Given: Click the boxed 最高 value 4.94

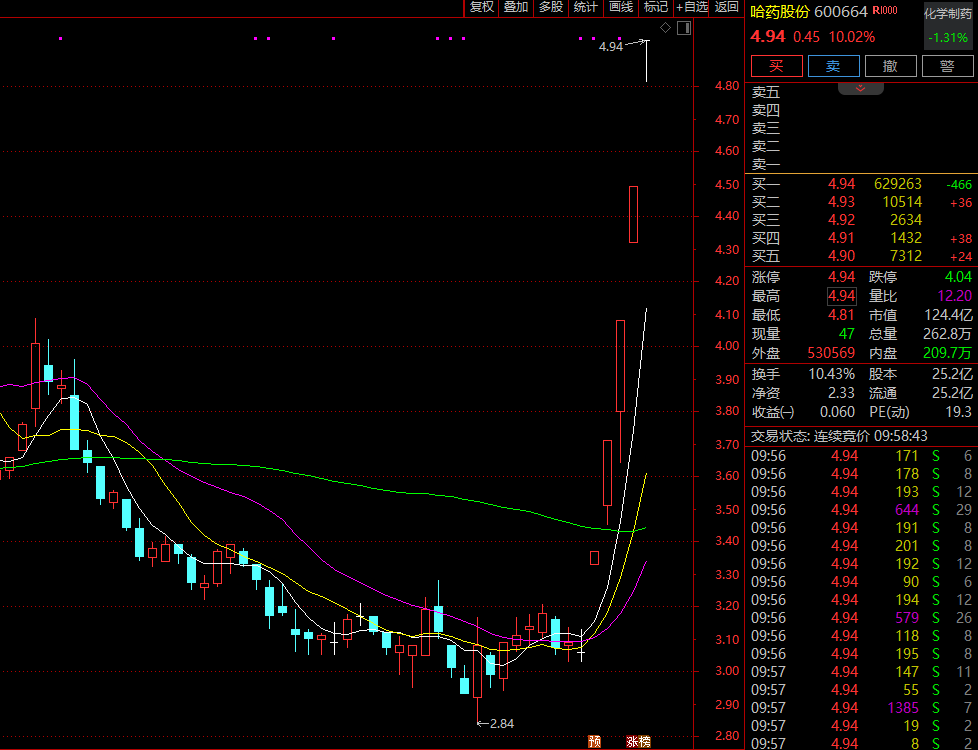Looking at the screenshot, I should pos(841,296).
